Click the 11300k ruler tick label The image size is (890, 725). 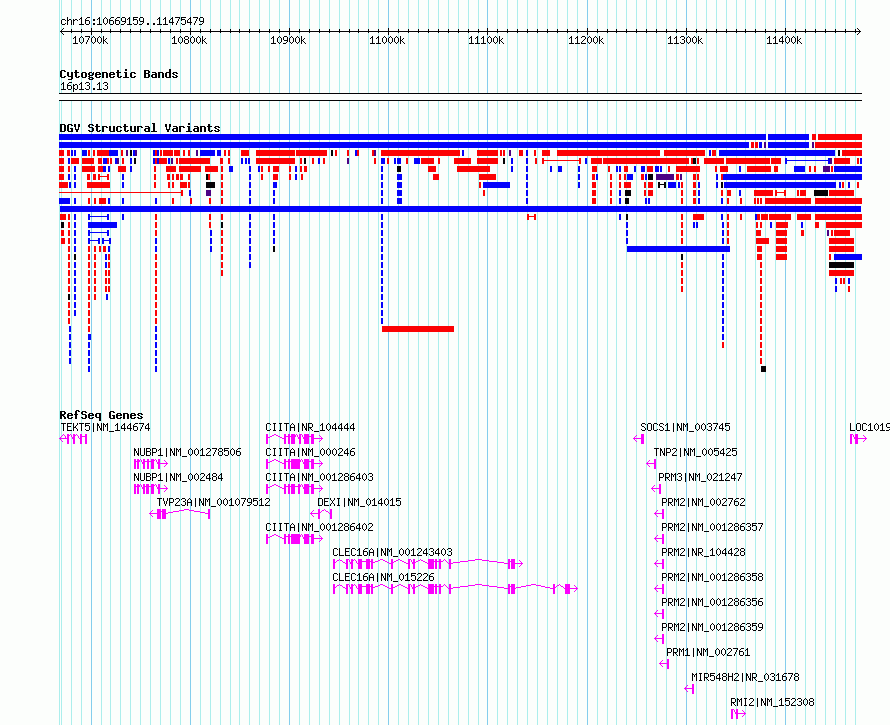tap(685, 40)
